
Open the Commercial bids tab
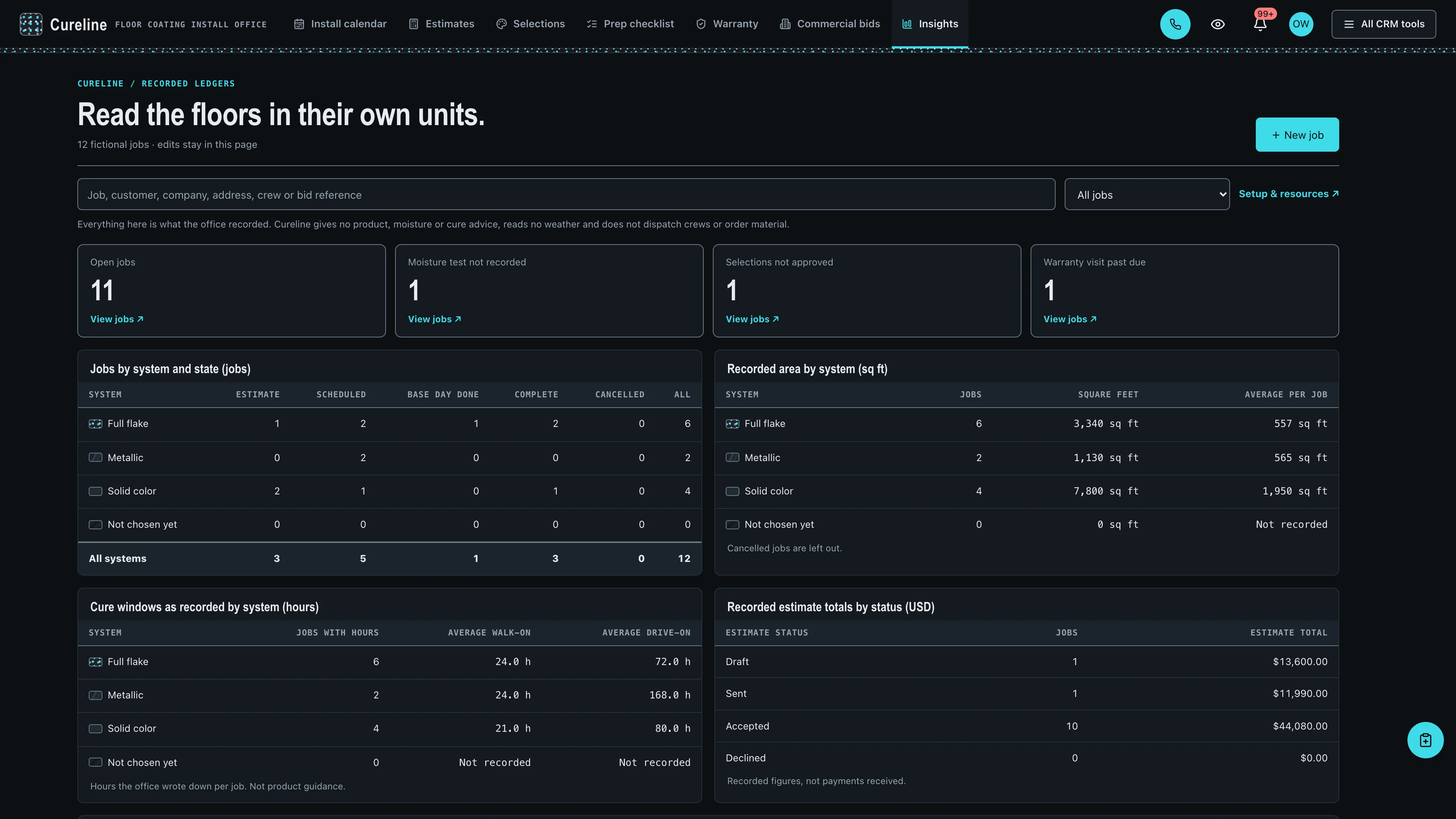coord(830,24)
